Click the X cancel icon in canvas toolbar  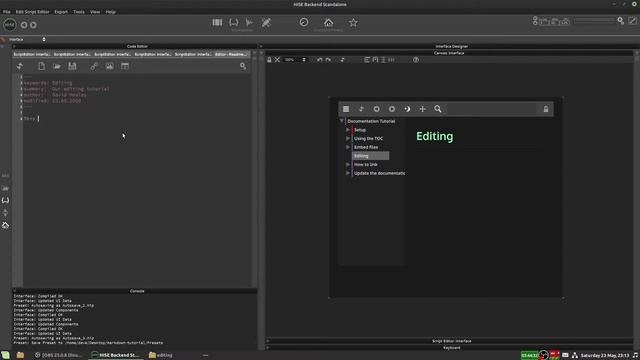278,60
